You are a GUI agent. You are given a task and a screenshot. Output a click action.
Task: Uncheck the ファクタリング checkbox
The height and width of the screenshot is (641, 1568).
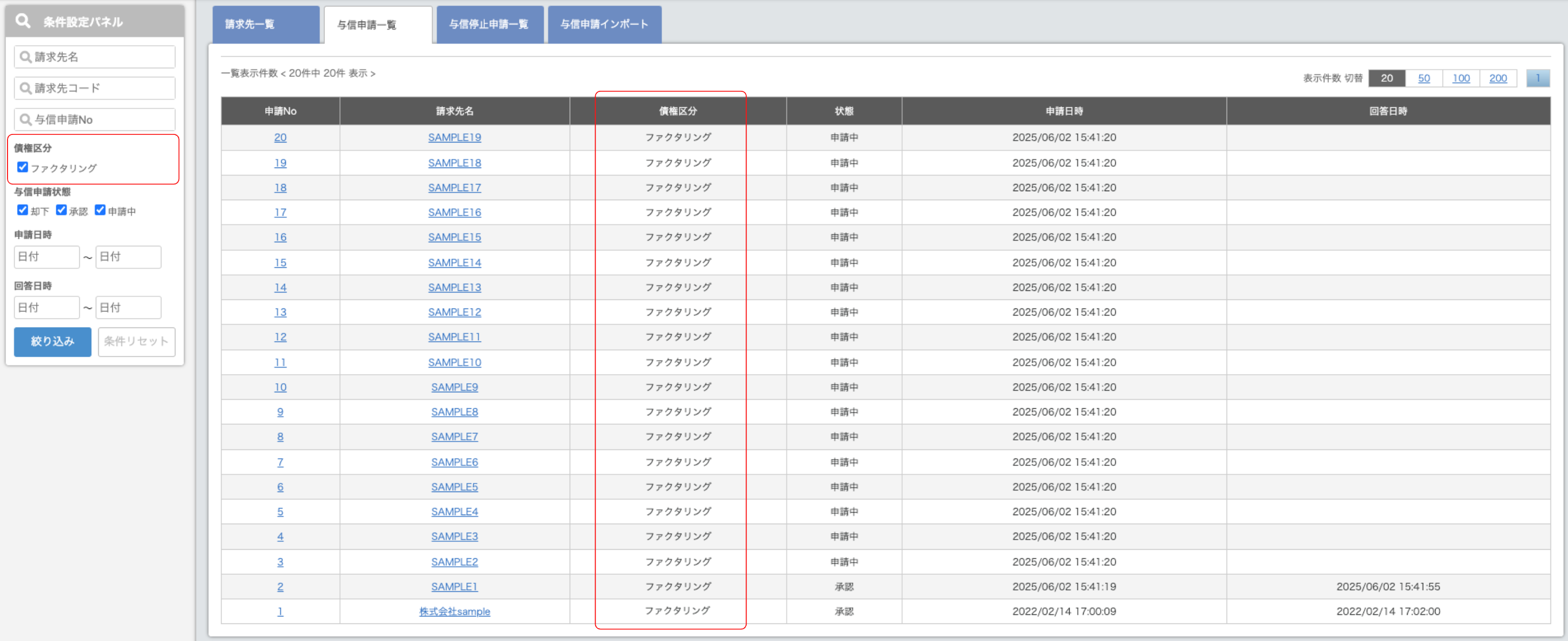(x=23, y=168)
